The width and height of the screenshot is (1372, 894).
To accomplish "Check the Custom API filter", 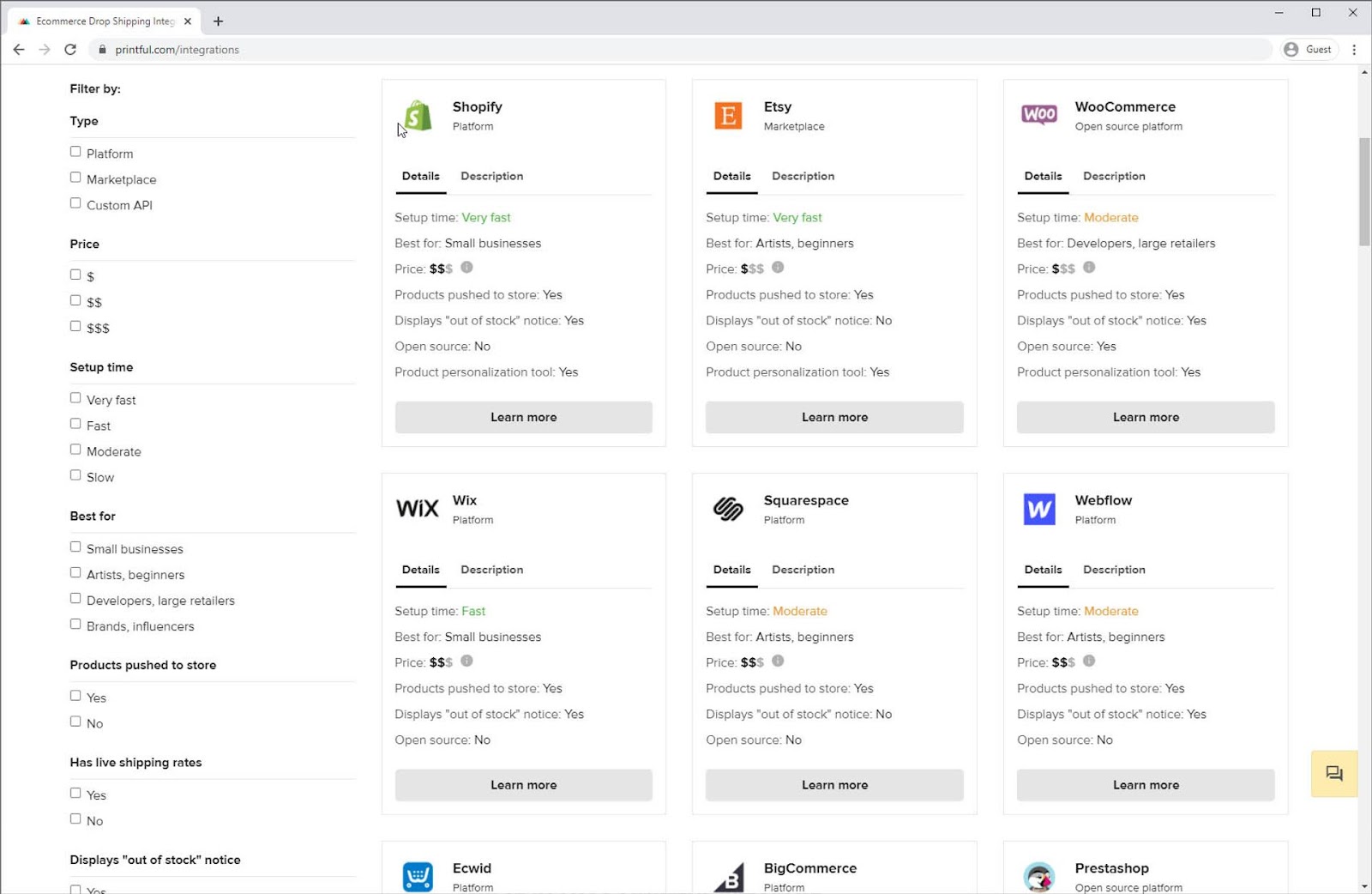I will coord(75,203).
